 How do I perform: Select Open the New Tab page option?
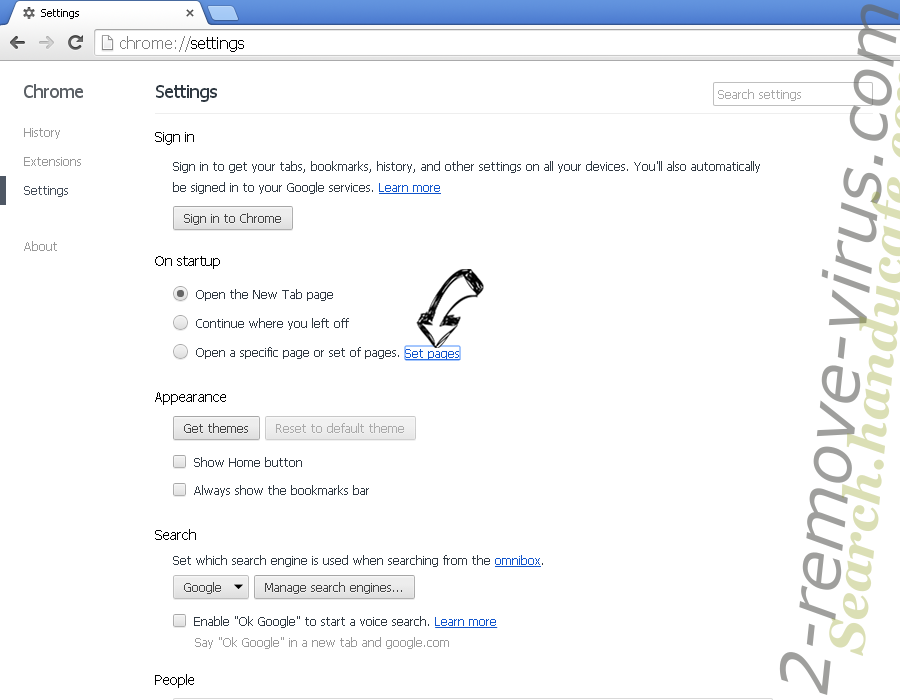pyautogui.click(x=180, y=294)
